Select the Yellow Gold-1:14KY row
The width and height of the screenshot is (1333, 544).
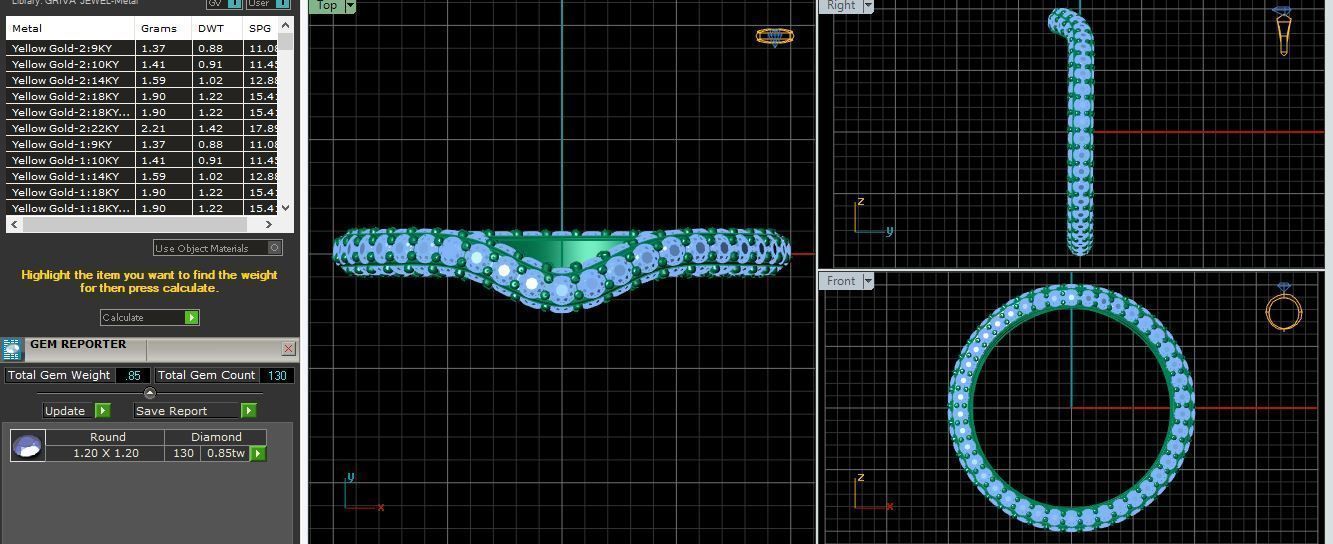[142, 176]
